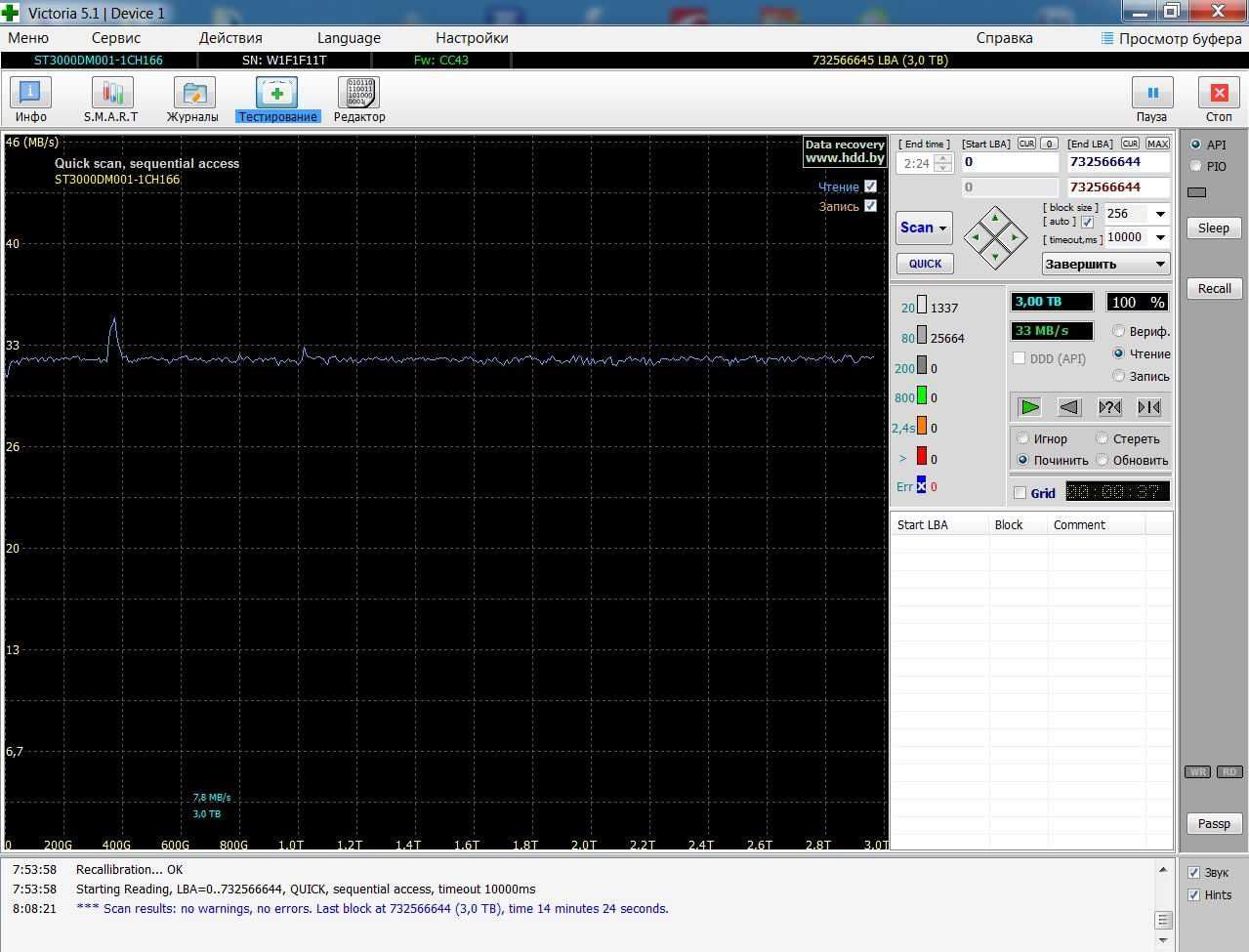
Task: Switch to the Тестирование testing view
Action: coord(277,100)
